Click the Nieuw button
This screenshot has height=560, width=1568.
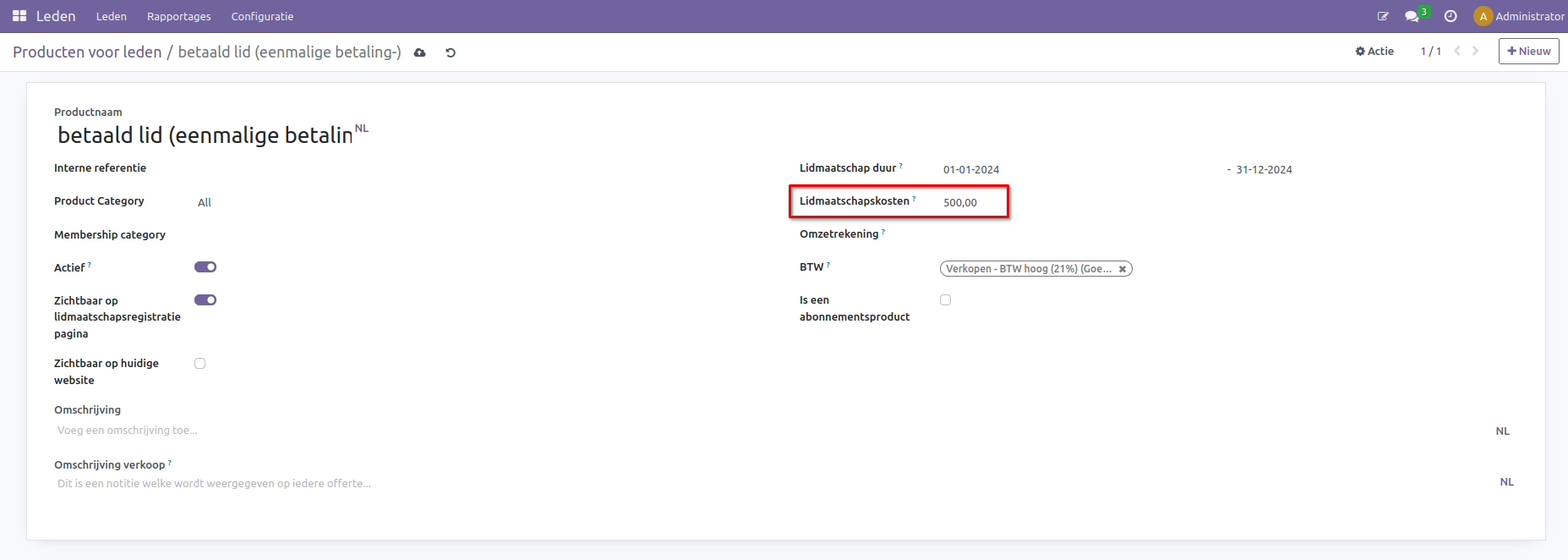pyautogui.click(x=1528, y=51)
